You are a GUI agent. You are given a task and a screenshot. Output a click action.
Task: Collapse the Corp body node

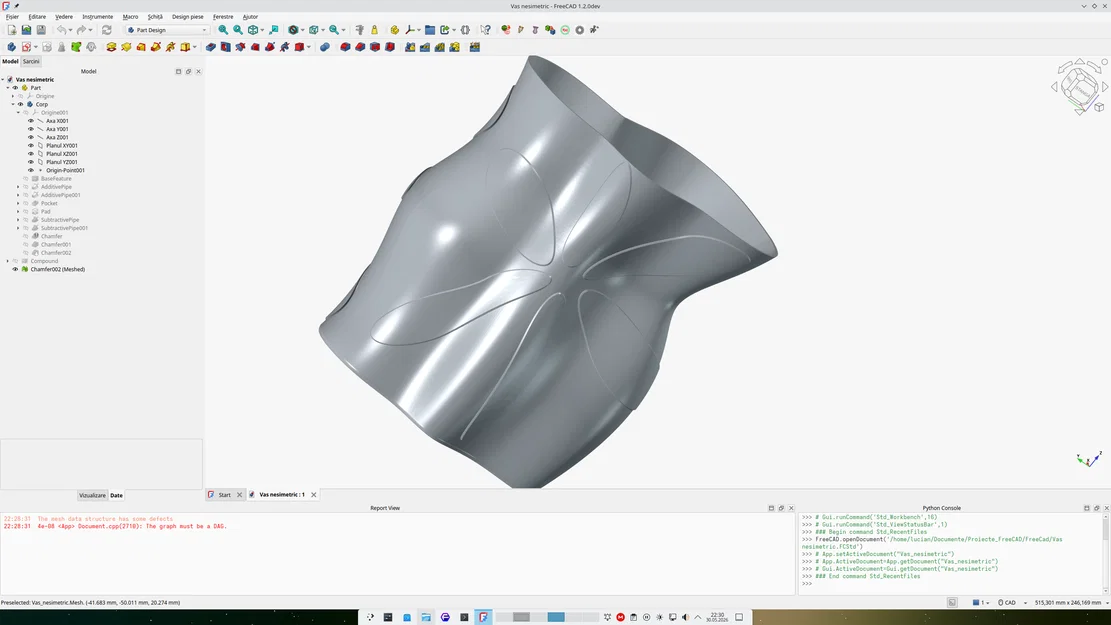click(x=13, y=104)
